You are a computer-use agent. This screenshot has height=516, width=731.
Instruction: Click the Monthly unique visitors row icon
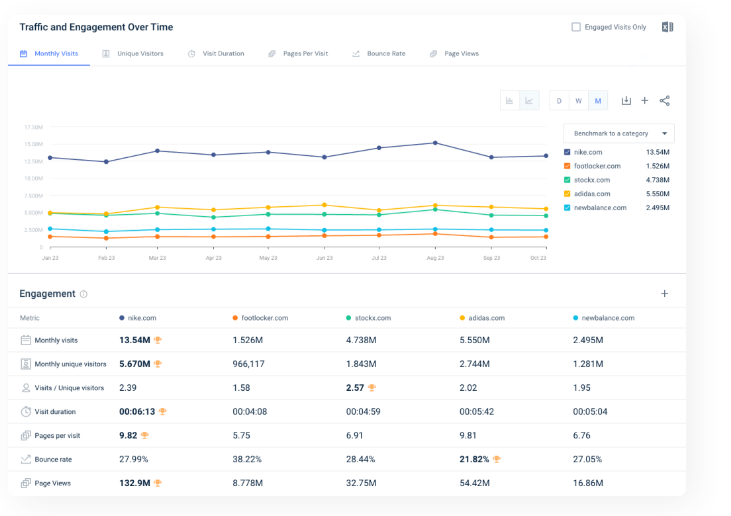click(26, 364)
